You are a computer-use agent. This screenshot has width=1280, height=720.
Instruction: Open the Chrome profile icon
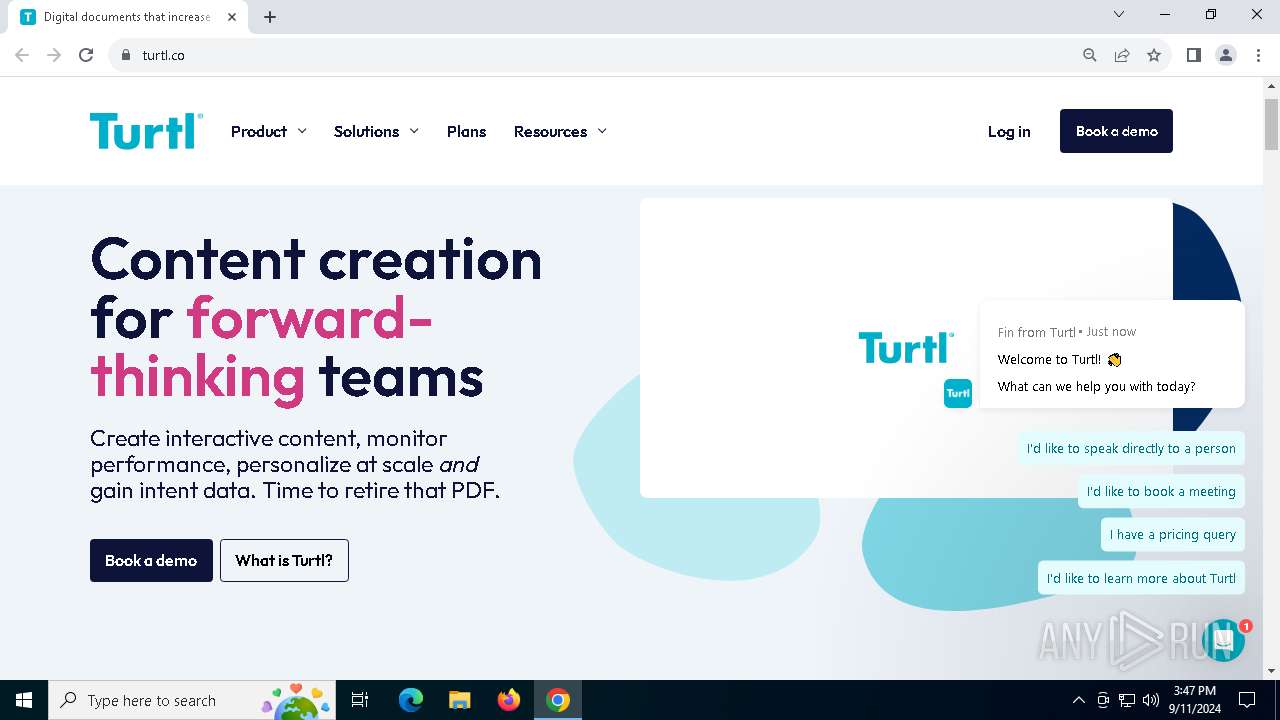coord(1226,55)
